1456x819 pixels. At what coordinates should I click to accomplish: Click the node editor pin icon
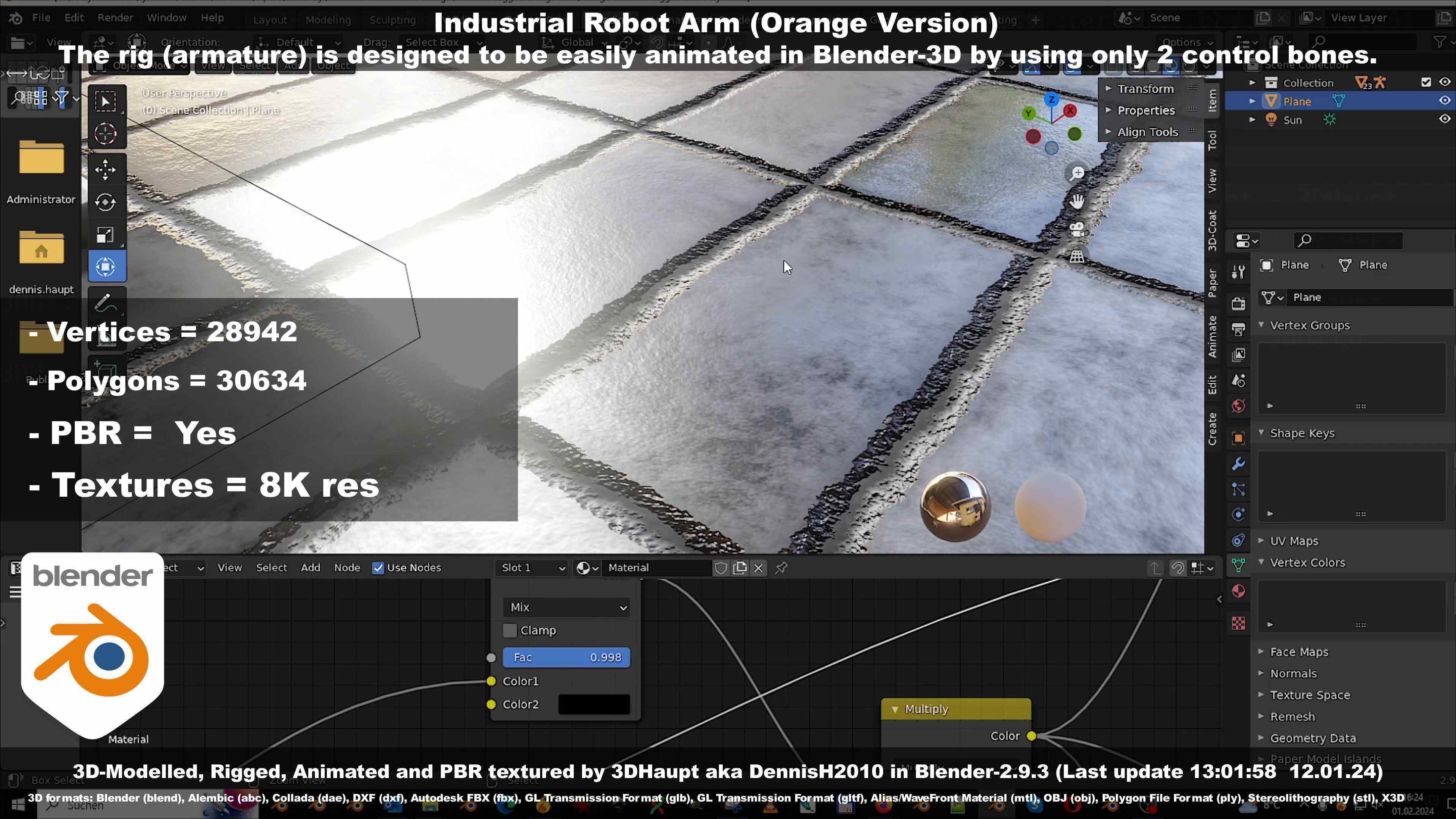coord(781,568)
